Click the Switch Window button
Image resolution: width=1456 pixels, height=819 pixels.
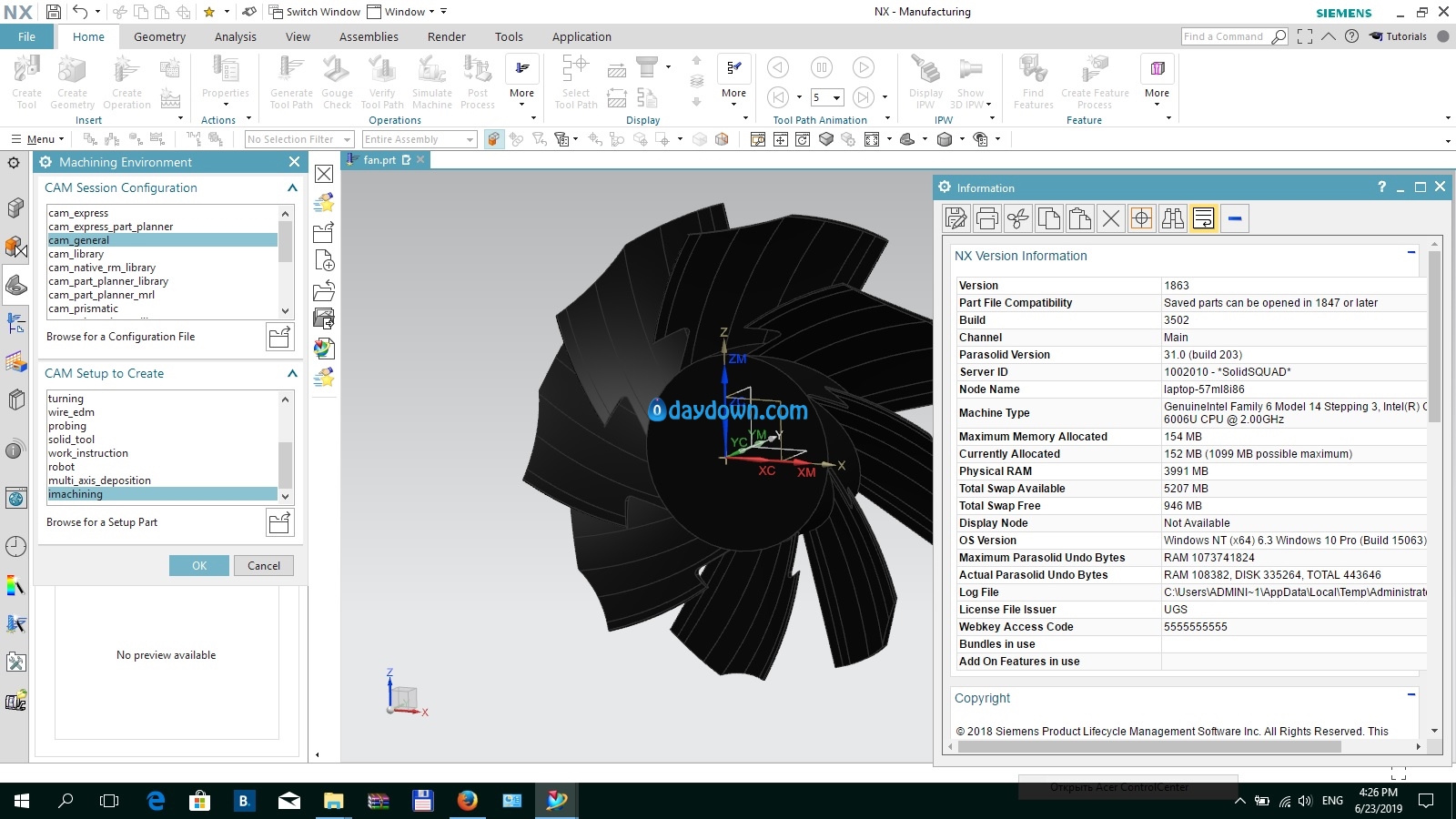(315, 12)
